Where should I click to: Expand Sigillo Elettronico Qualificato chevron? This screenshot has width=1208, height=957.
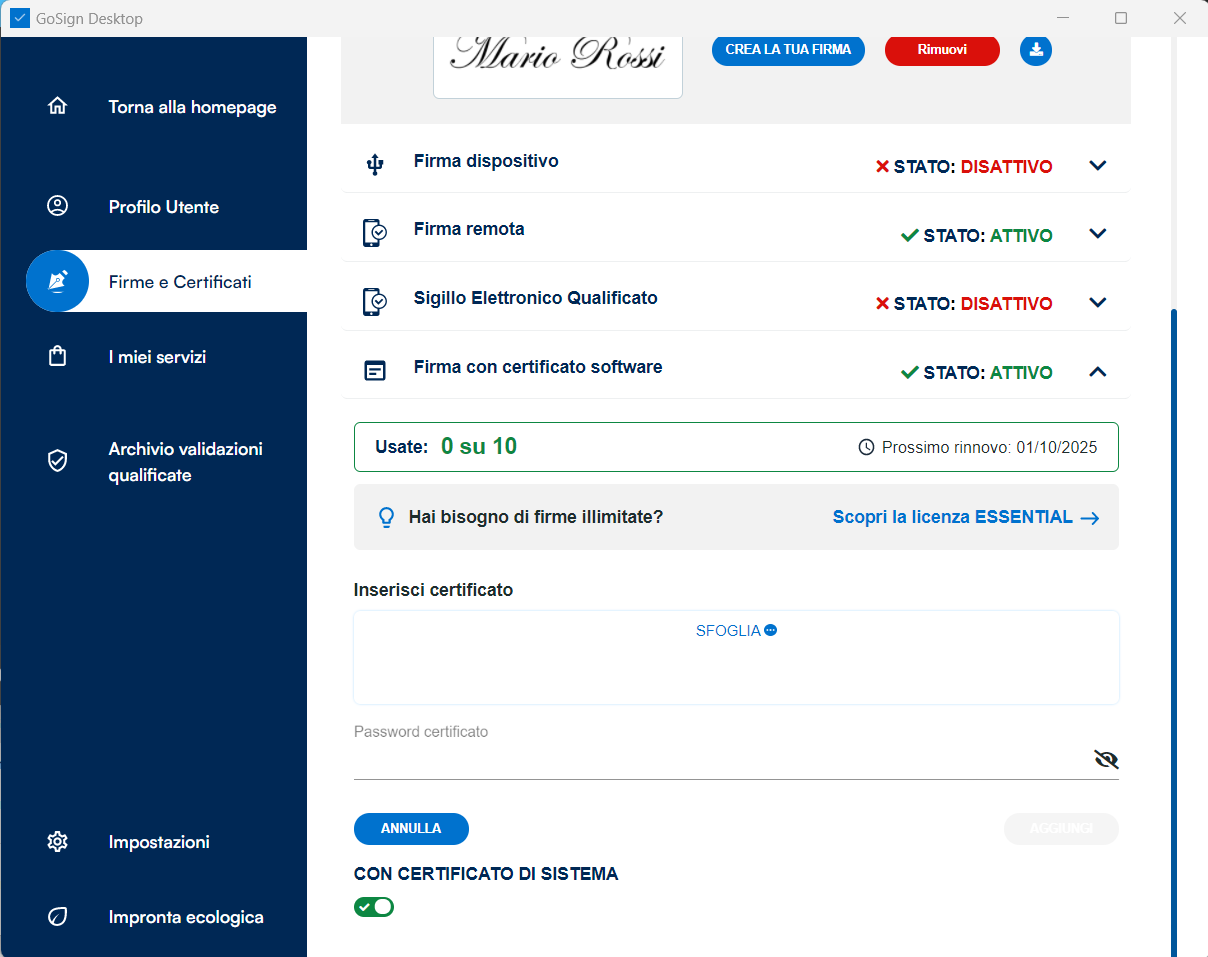pyautogui.click(x=1097, y=303)
